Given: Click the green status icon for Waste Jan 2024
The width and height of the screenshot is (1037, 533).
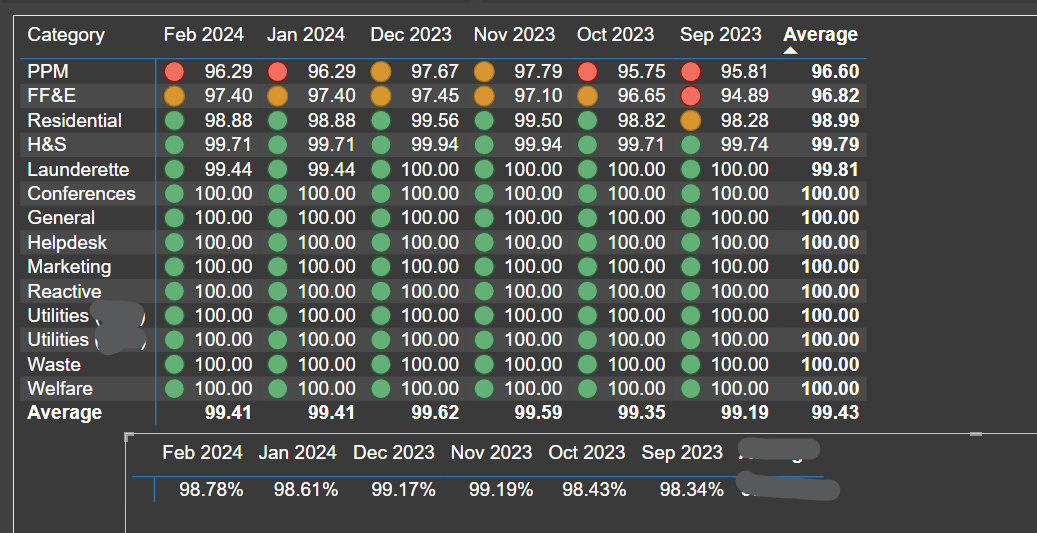Looking at the screenshot, I should coord(278,364).
